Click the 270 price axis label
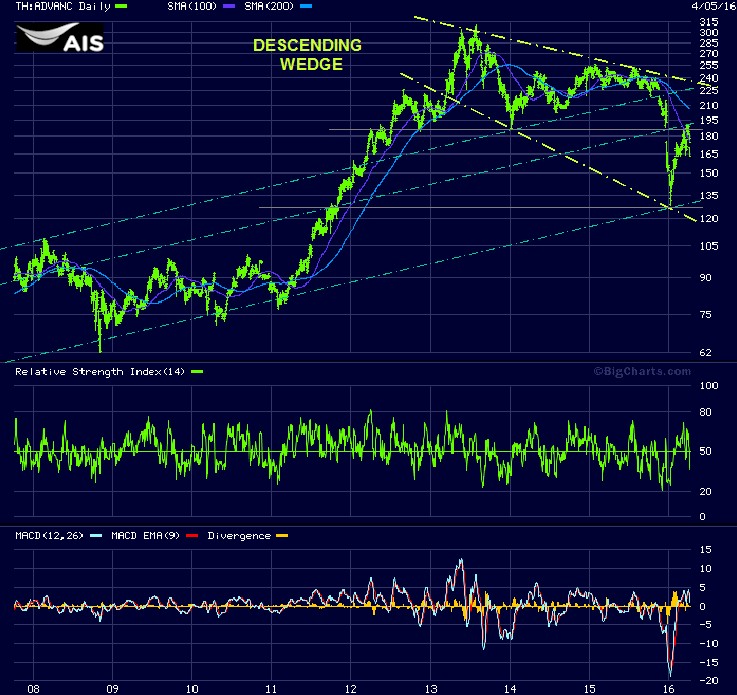The width and height of the screenshot is (737, 695). [709, 54]
